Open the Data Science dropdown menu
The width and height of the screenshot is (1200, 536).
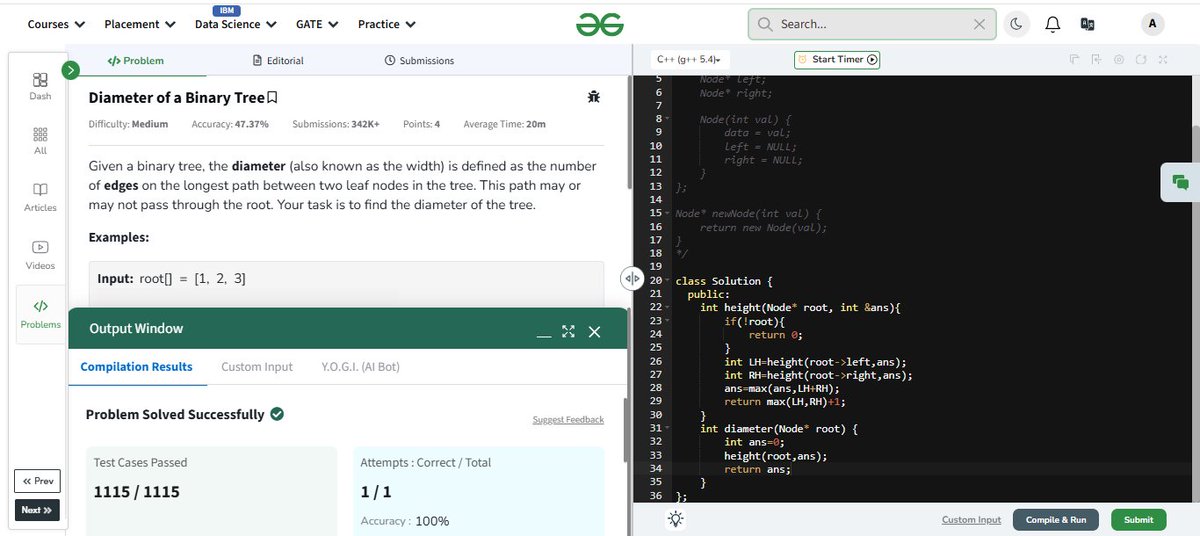(x=235, y=24)
